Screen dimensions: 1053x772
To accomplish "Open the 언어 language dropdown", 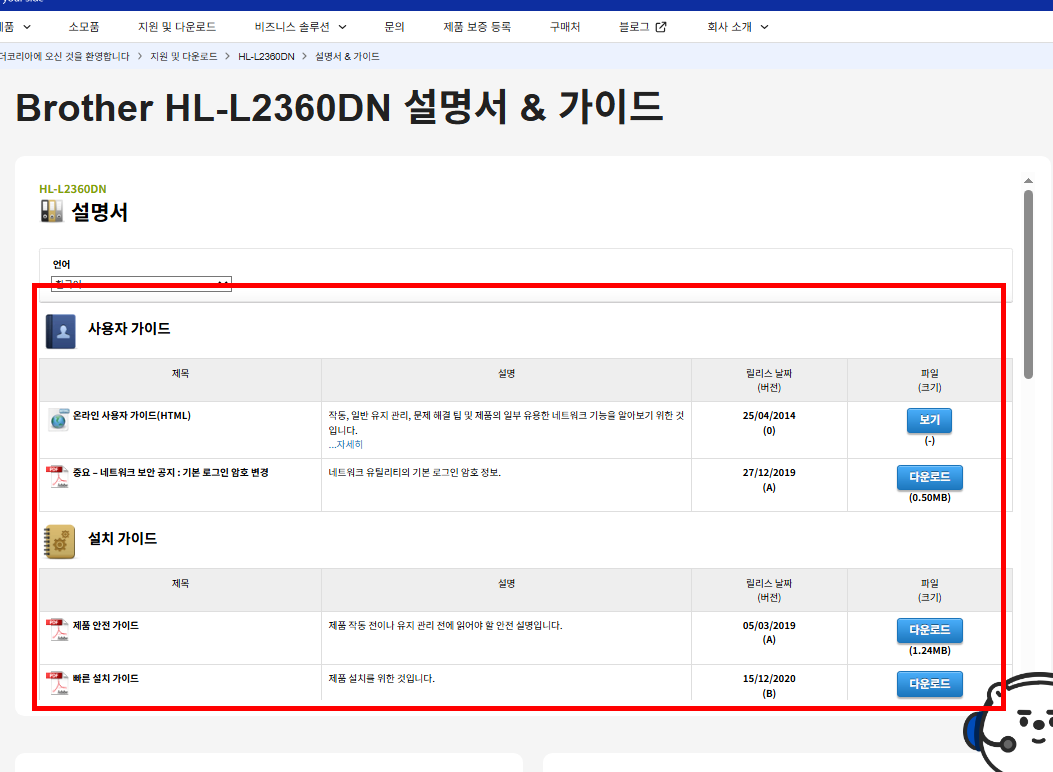I will 140,283.
